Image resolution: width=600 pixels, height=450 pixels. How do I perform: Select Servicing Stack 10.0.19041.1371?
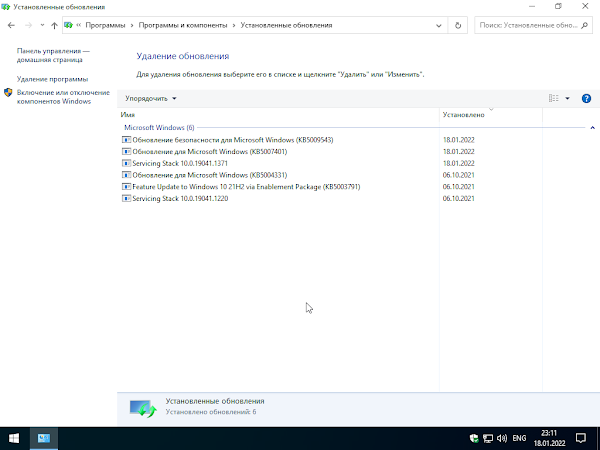click(x=180, y=163)
